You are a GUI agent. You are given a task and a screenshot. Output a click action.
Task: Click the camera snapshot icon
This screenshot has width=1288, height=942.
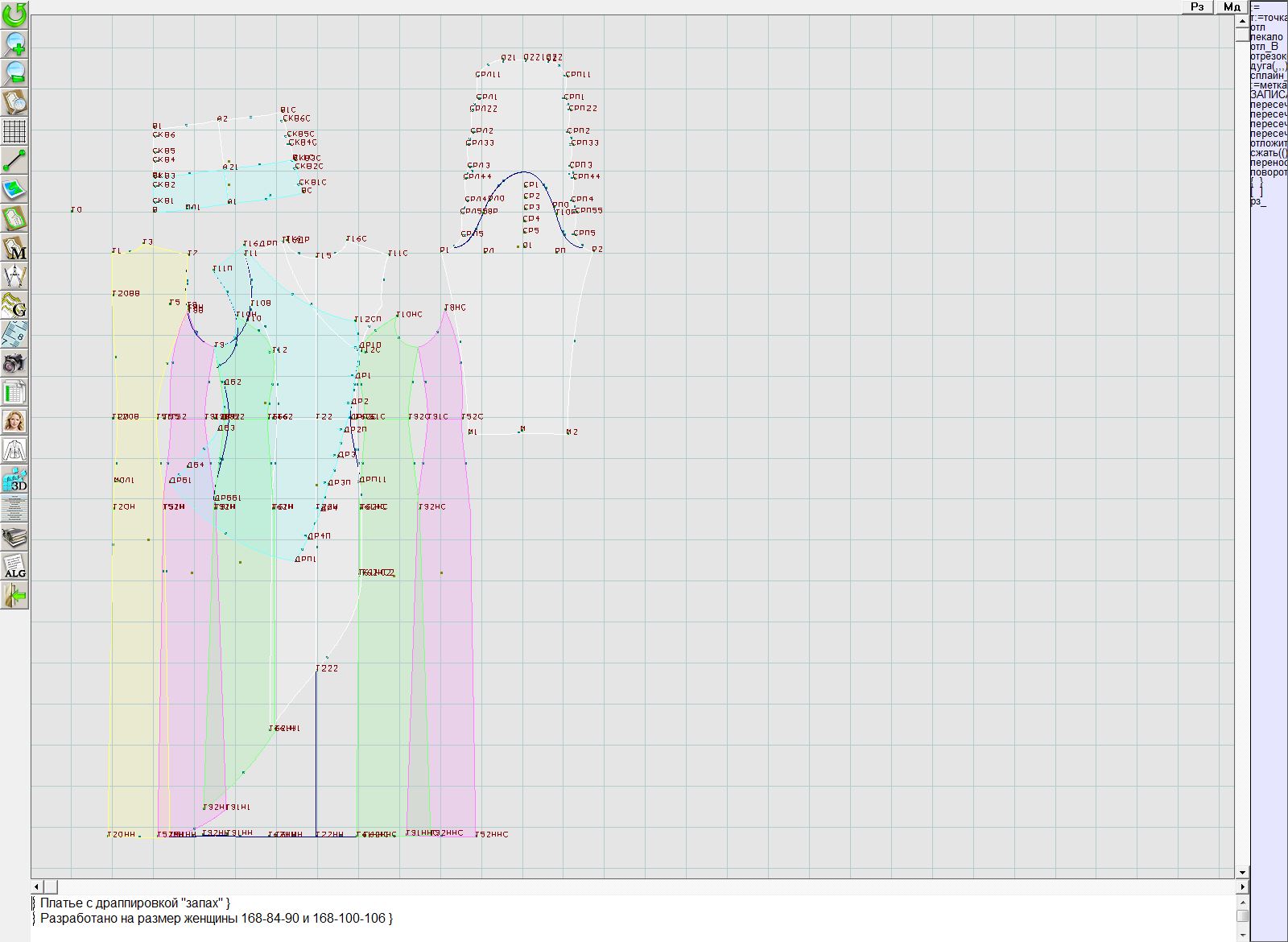point(14,364)
